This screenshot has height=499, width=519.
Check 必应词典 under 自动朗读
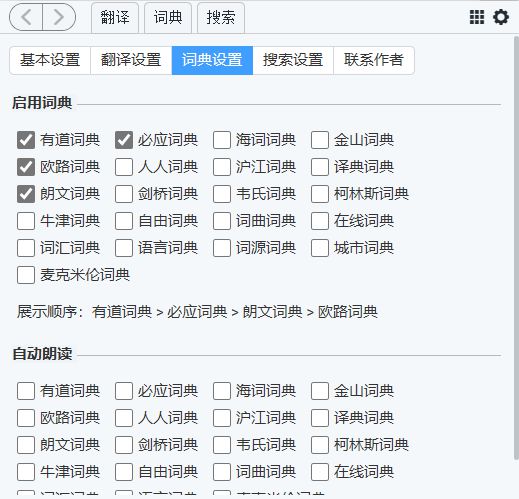tap(124, 391)
